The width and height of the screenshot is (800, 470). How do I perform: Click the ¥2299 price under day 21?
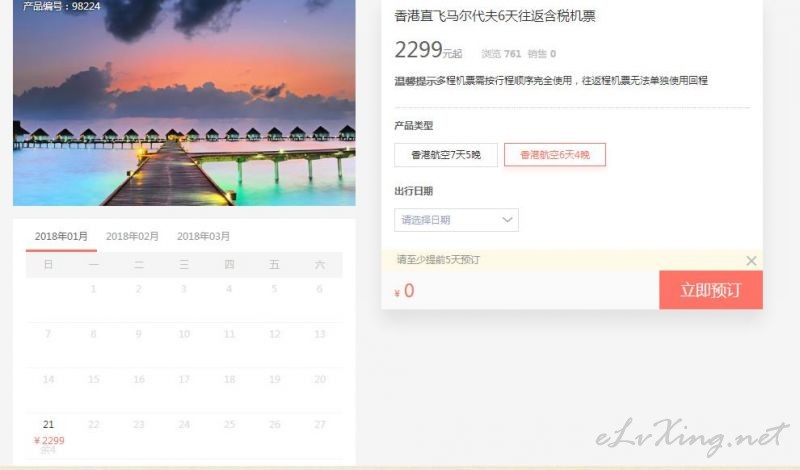[x=49, y=440]
